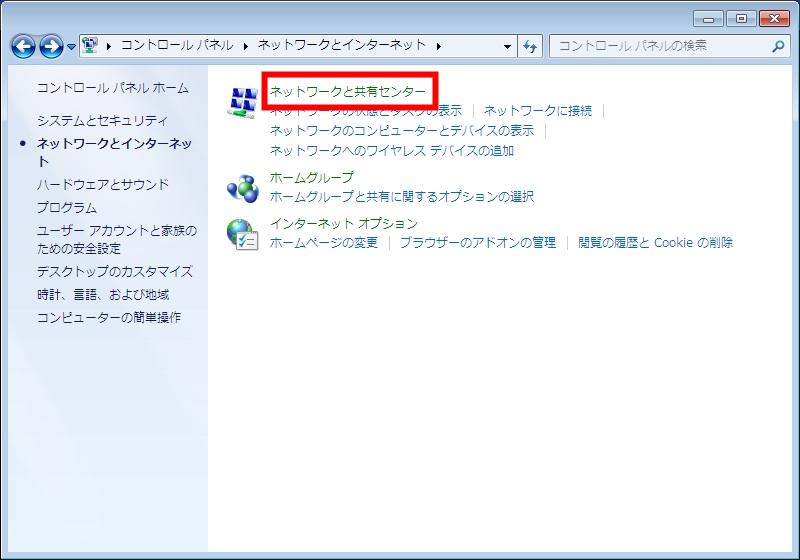
Task: Expand arrow after ネットワークとインターネット breadcrumb
Action: pos(439,46)
